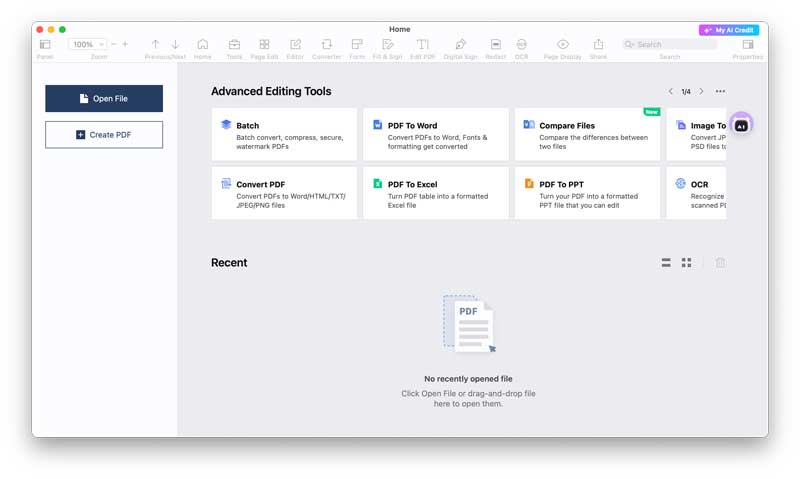Select the Edit PDF toolbar tool
The width and height of the screenshot is (800, 479).
tap(423, 45)
